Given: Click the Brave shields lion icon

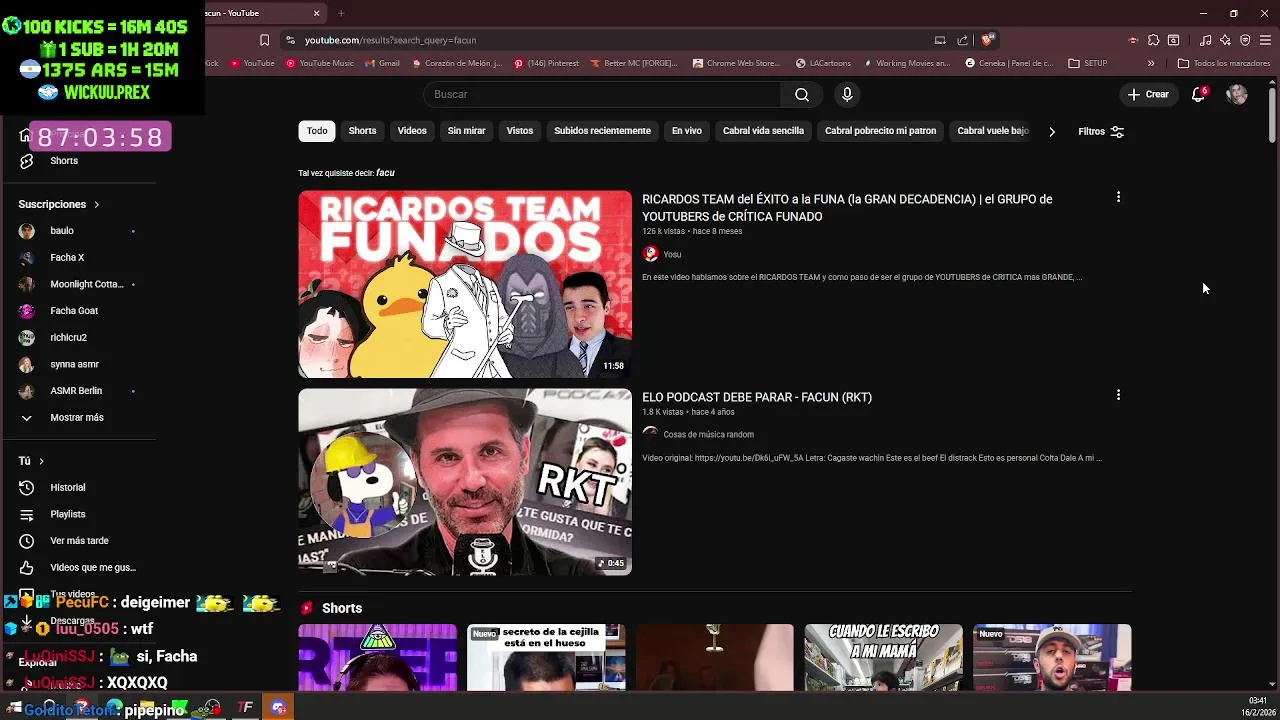Looking at the screenshot, I should tap(987, 40).
